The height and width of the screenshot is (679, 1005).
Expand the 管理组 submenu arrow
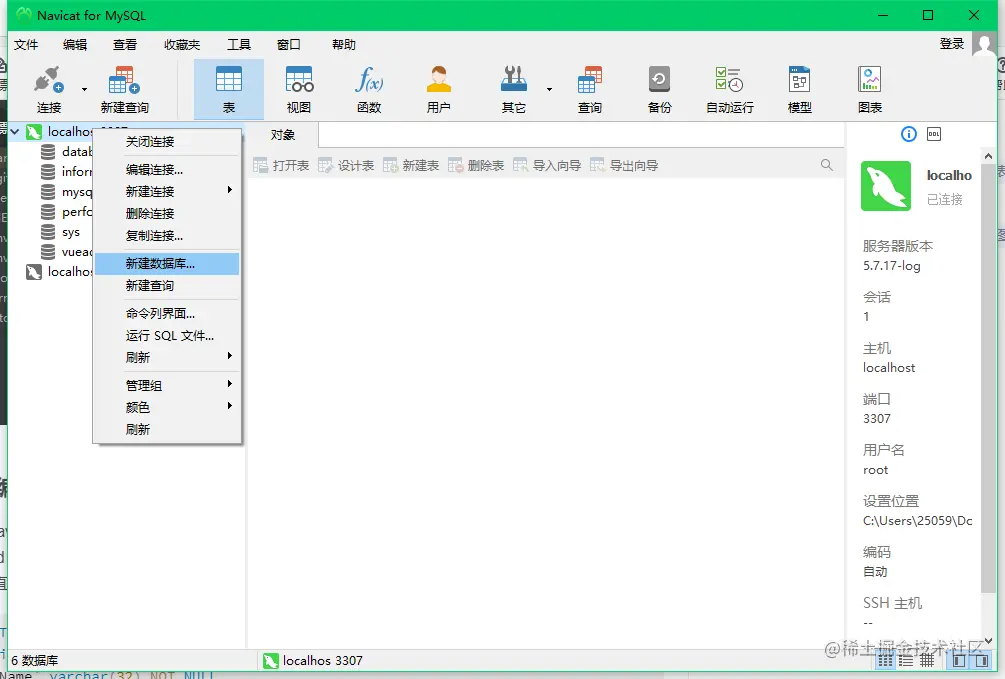(x=229, y=385)
